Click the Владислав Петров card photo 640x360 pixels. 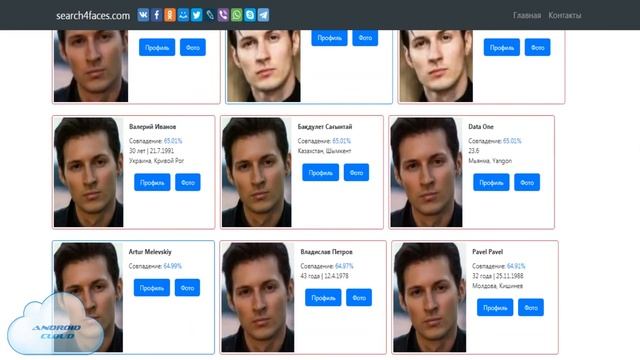258,297
